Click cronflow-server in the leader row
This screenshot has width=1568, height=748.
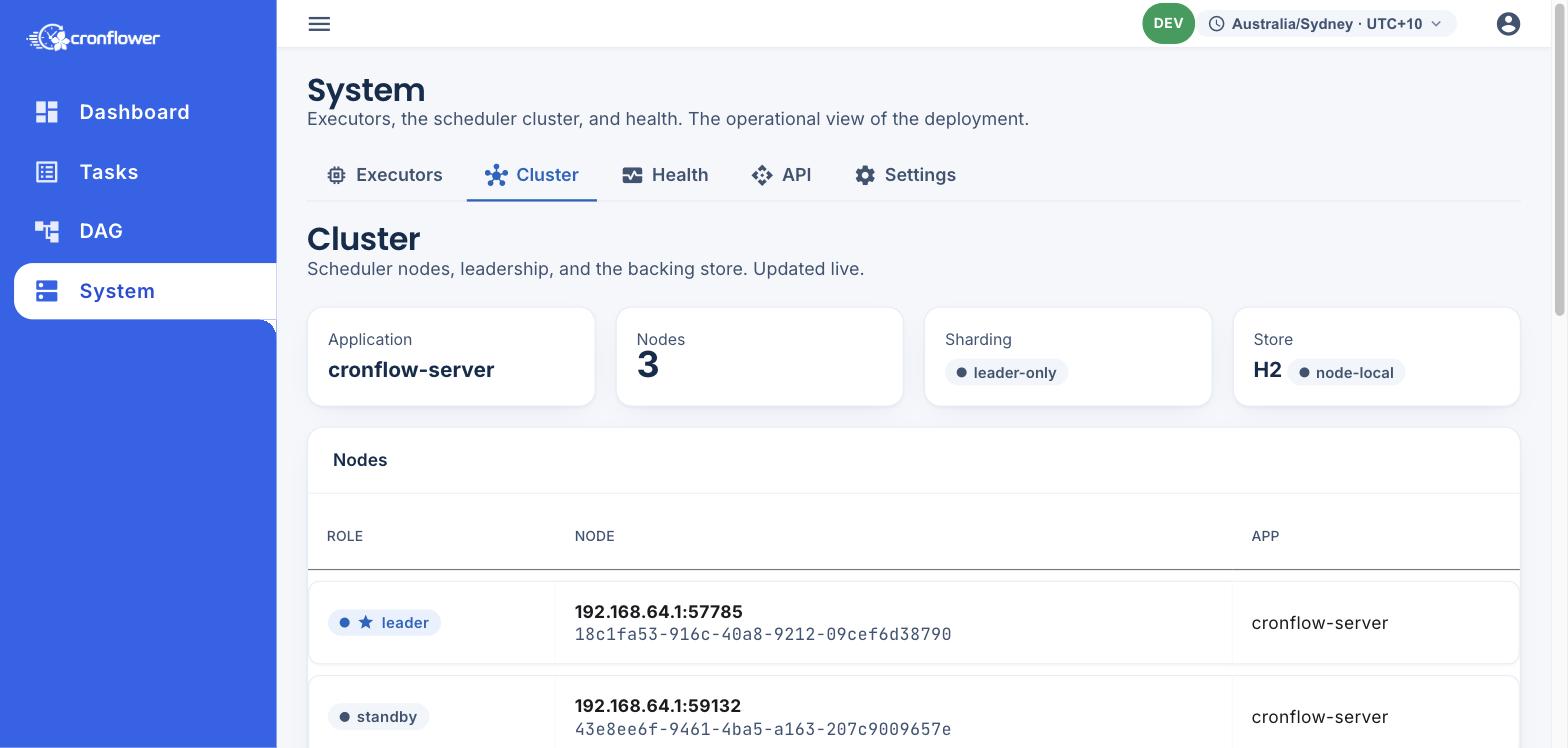1320,623
